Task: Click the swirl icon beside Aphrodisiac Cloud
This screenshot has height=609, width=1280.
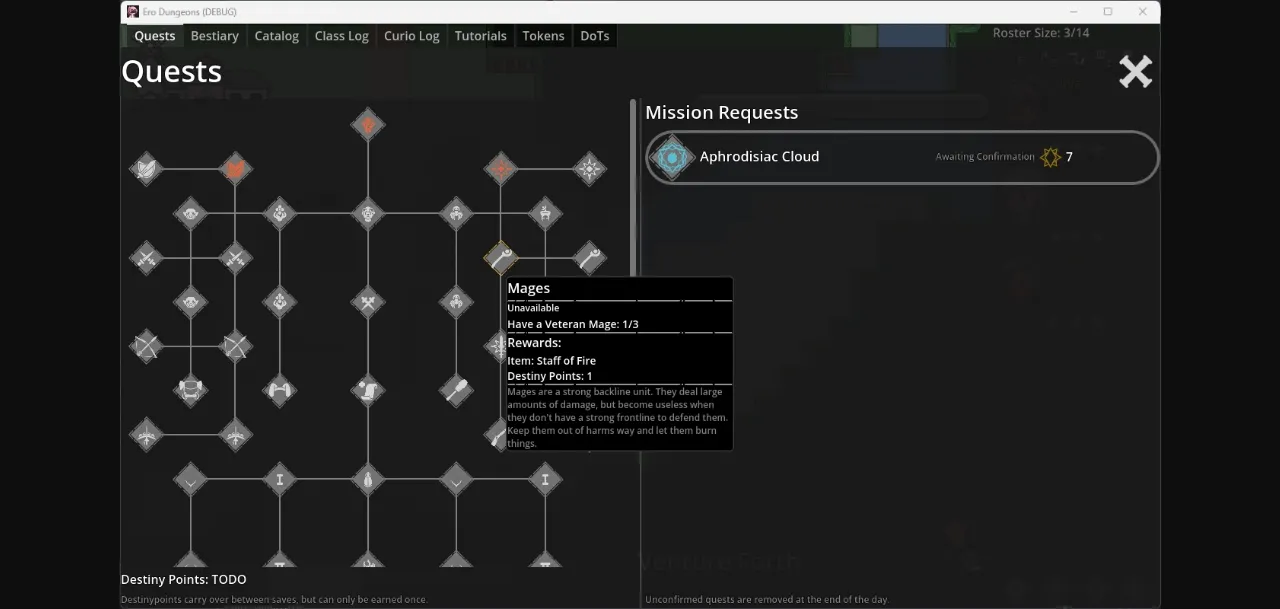Action: click(x=672, y=157)
